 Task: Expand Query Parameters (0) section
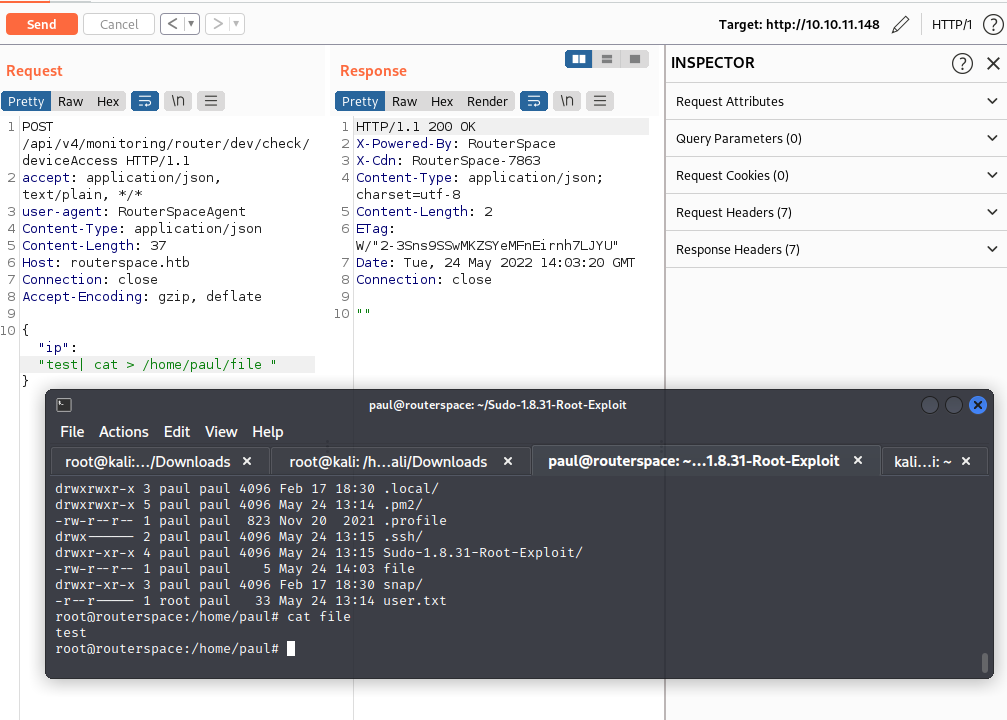coord(836,139)
